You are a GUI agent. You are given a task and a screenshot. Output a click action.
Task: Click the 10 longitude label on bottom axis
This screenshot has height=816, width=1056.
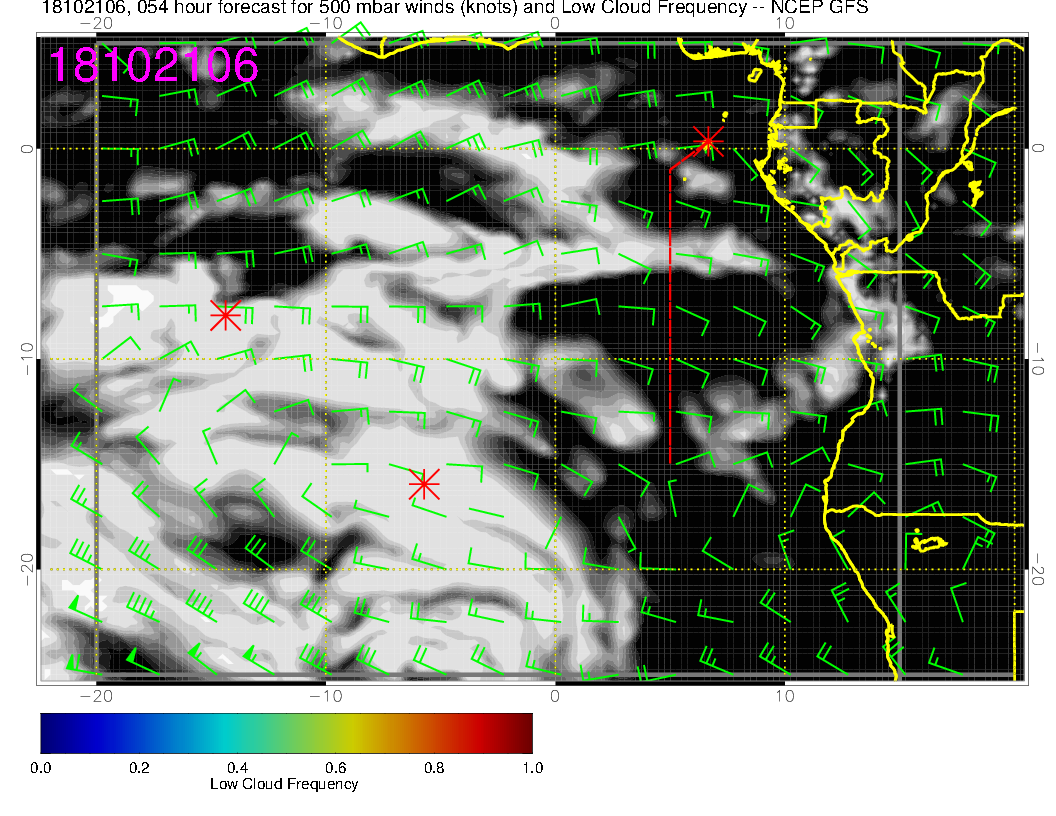pos(785,696)
